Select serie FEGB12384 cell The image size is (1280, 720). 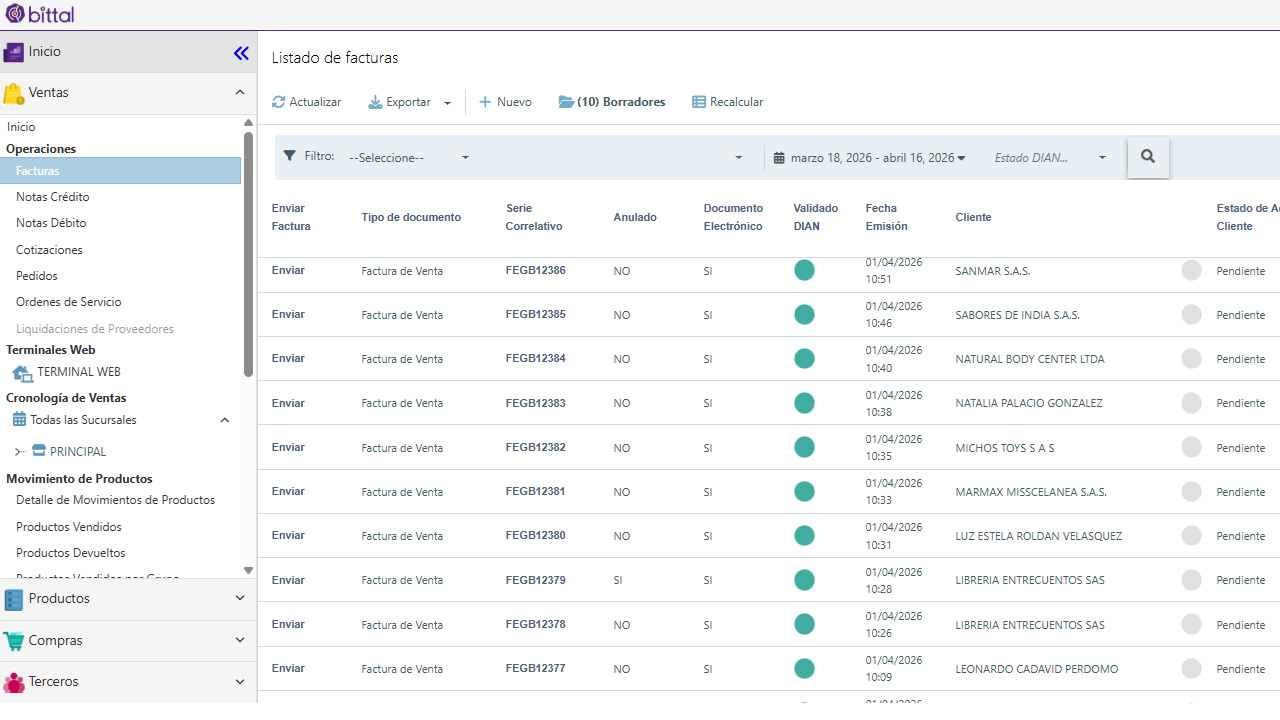[535, 358]
